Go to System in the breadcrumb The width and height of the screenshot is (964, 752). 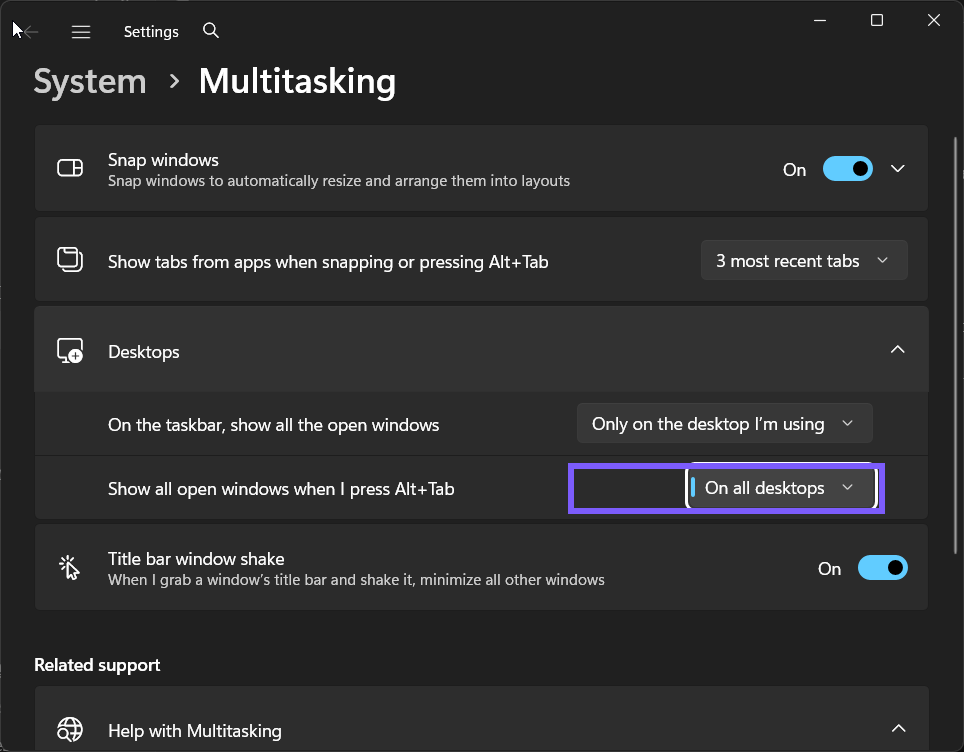[x=90, y=81]
